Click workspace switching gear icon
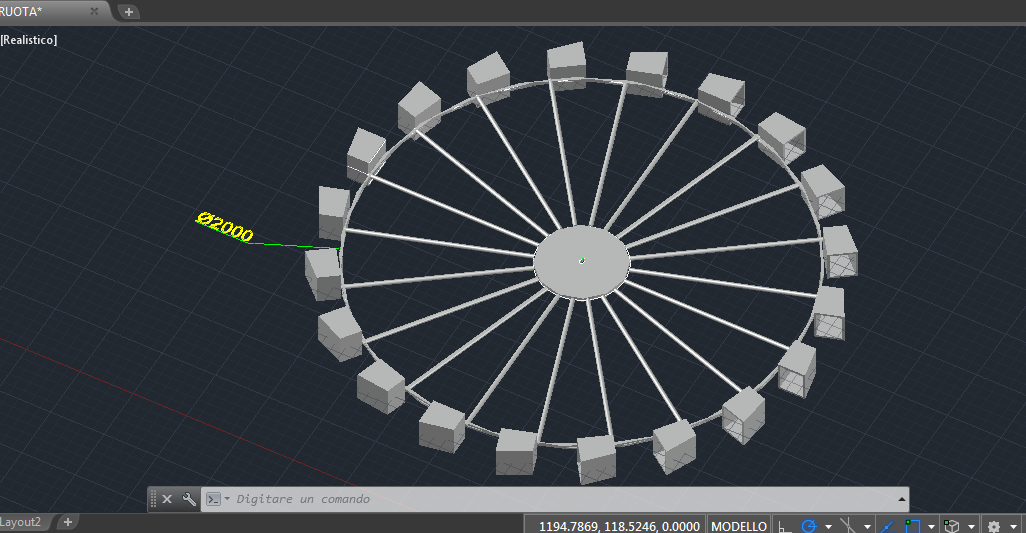 pos(994,526)
